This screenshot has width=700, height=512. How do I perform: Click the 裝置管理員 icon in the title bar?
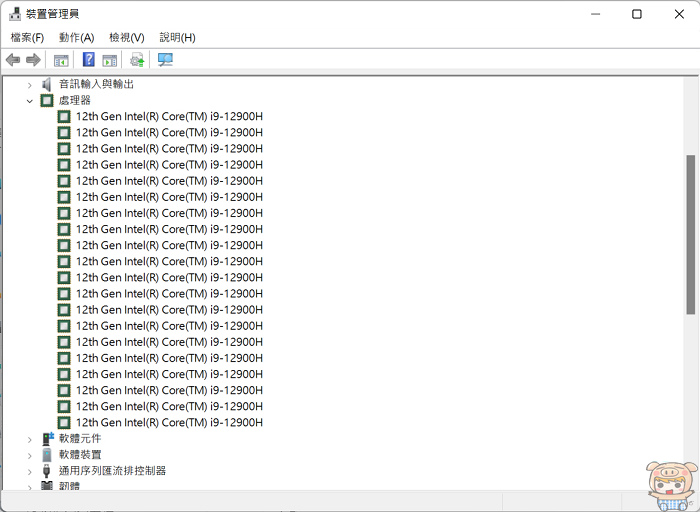point(15,14)
